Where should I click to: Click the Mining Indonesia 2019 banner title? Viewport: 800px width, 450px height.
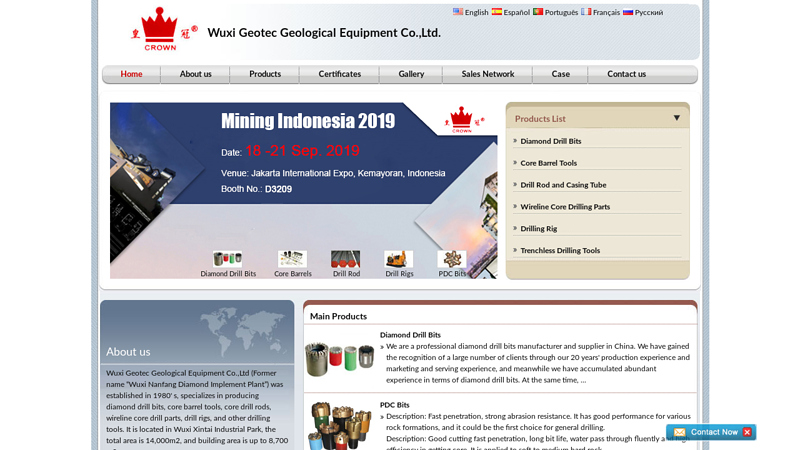click(x=308, y=121)
